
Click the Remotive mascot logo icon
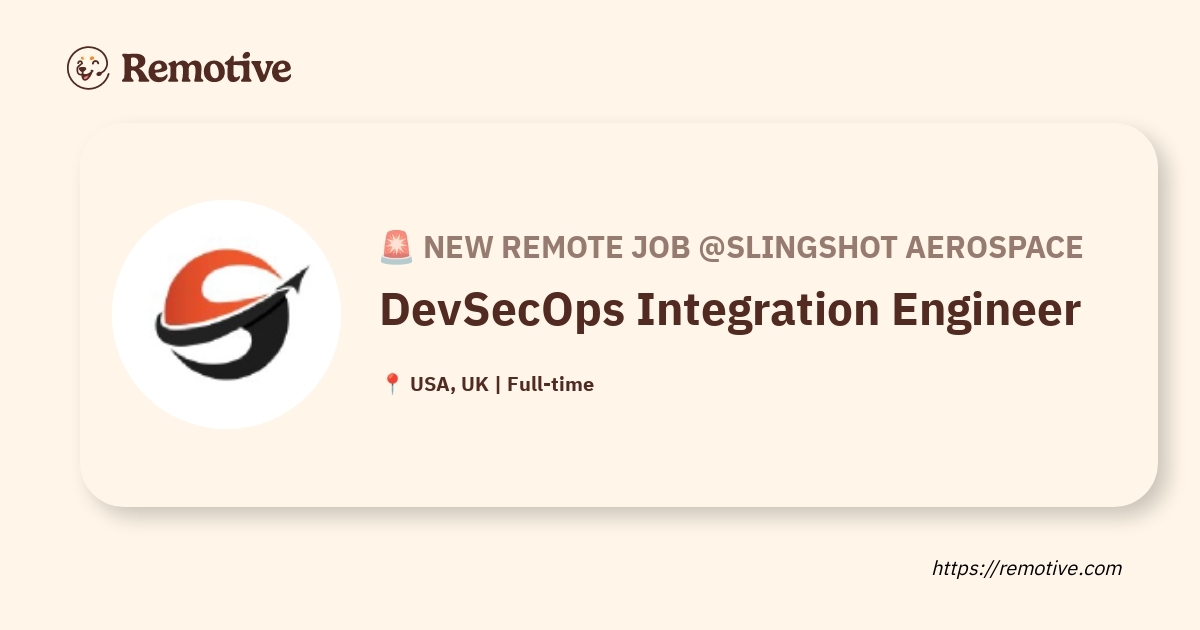(88, 68)
